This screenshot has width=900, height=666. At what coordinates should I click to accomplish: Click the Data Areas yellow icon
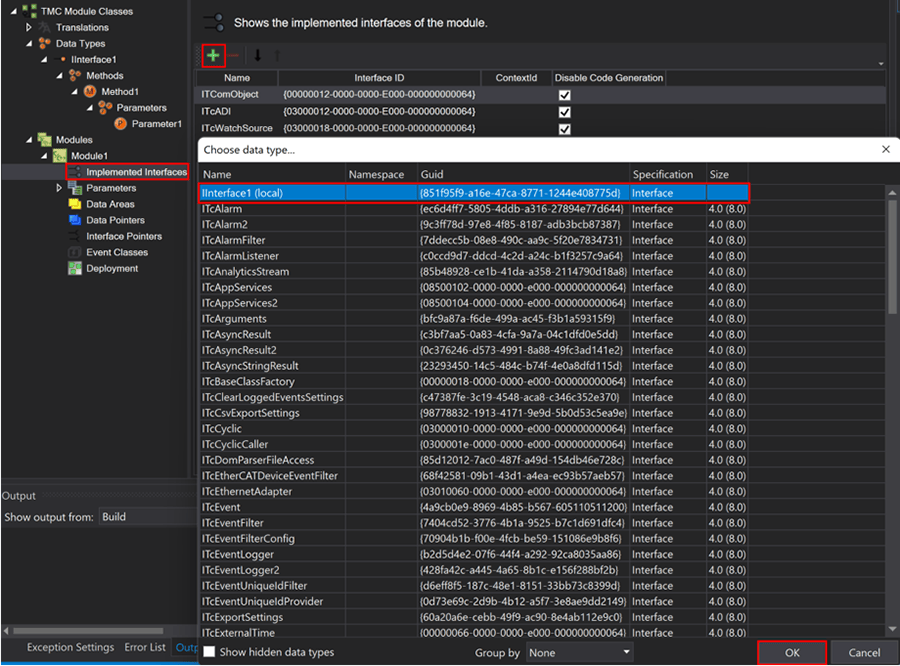[75, 204]
